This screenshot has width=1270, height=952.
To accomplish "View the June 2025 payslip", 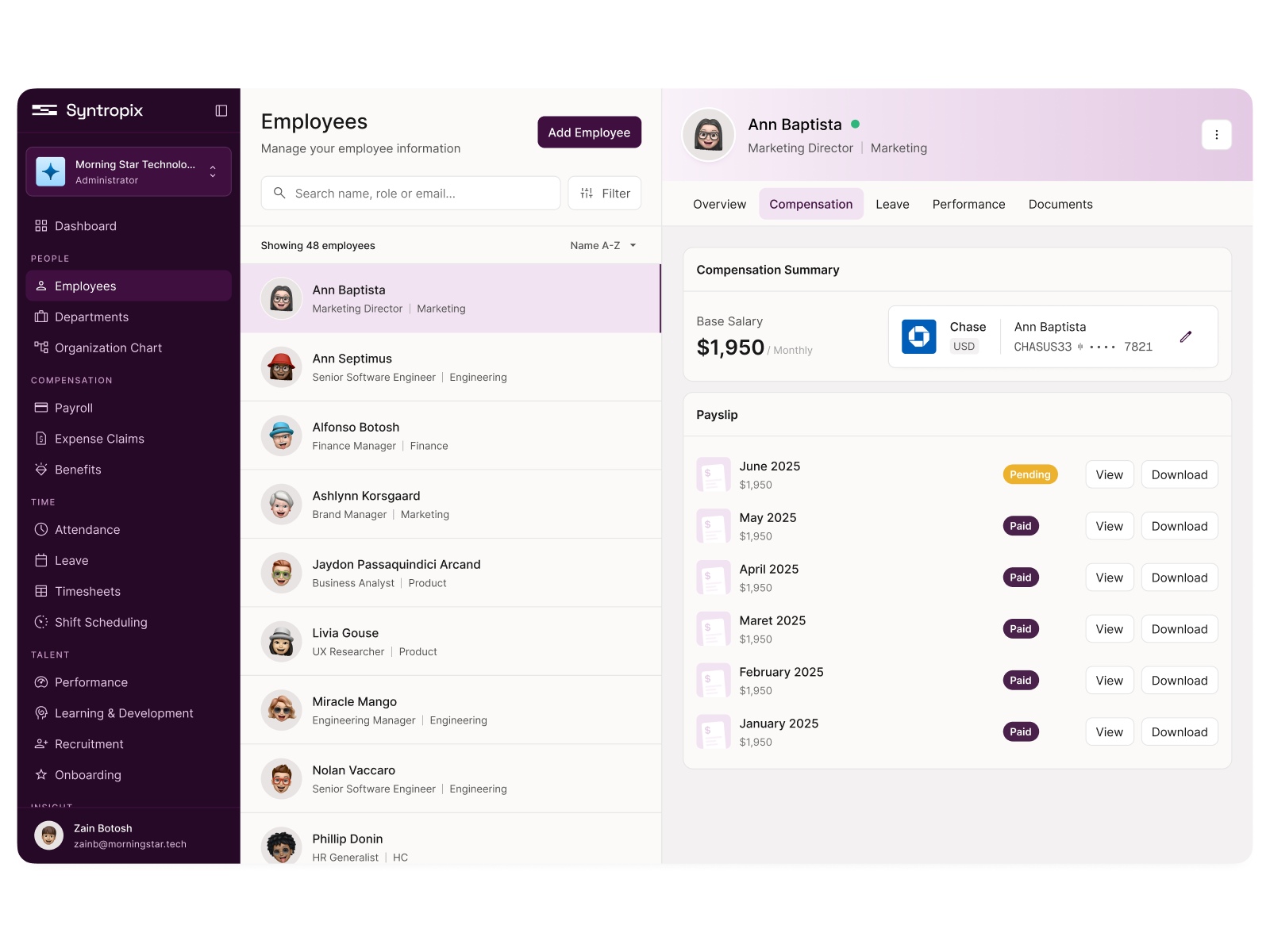I will (1110, 474).
